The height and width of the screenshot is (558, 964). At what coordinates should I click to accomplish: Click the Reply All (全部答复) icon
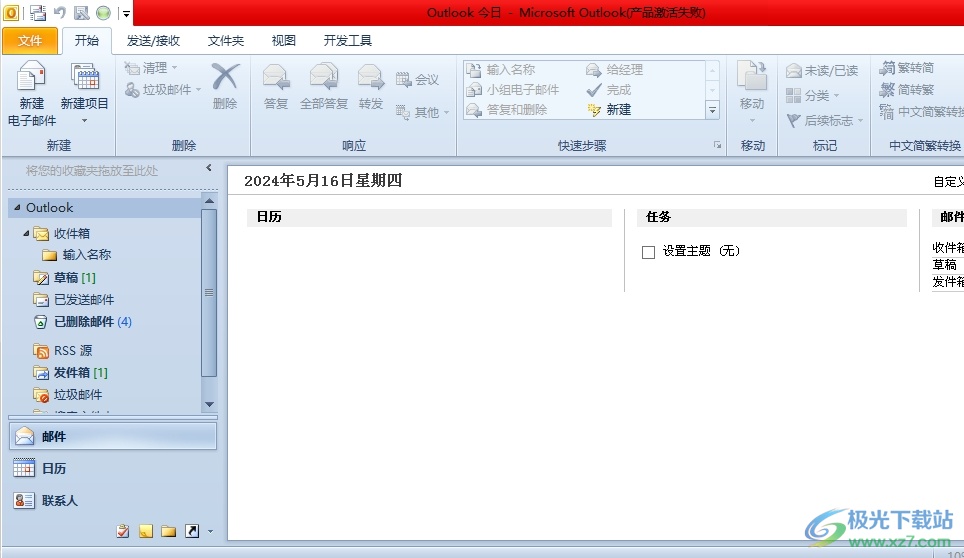[324, 78]
